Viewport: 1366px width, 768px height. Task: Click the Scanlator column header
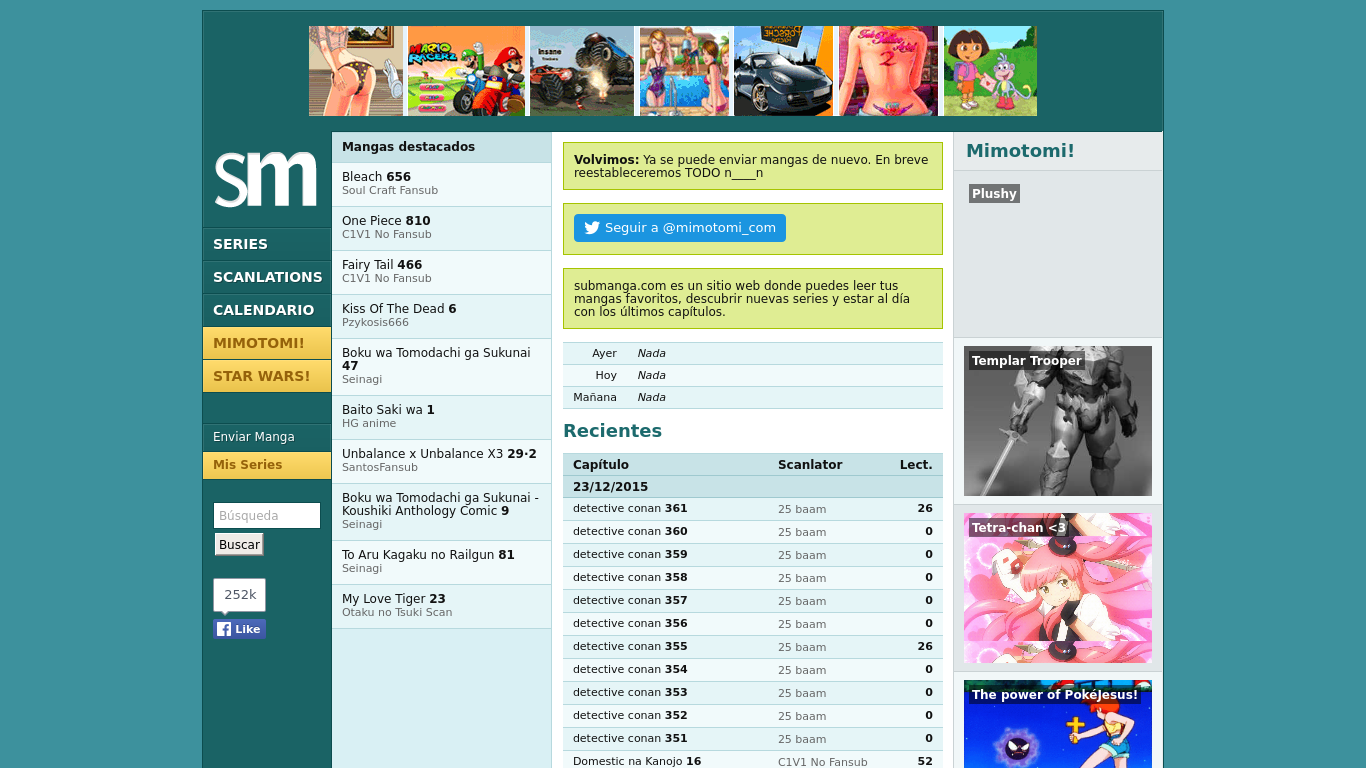(x=810, y=465)
